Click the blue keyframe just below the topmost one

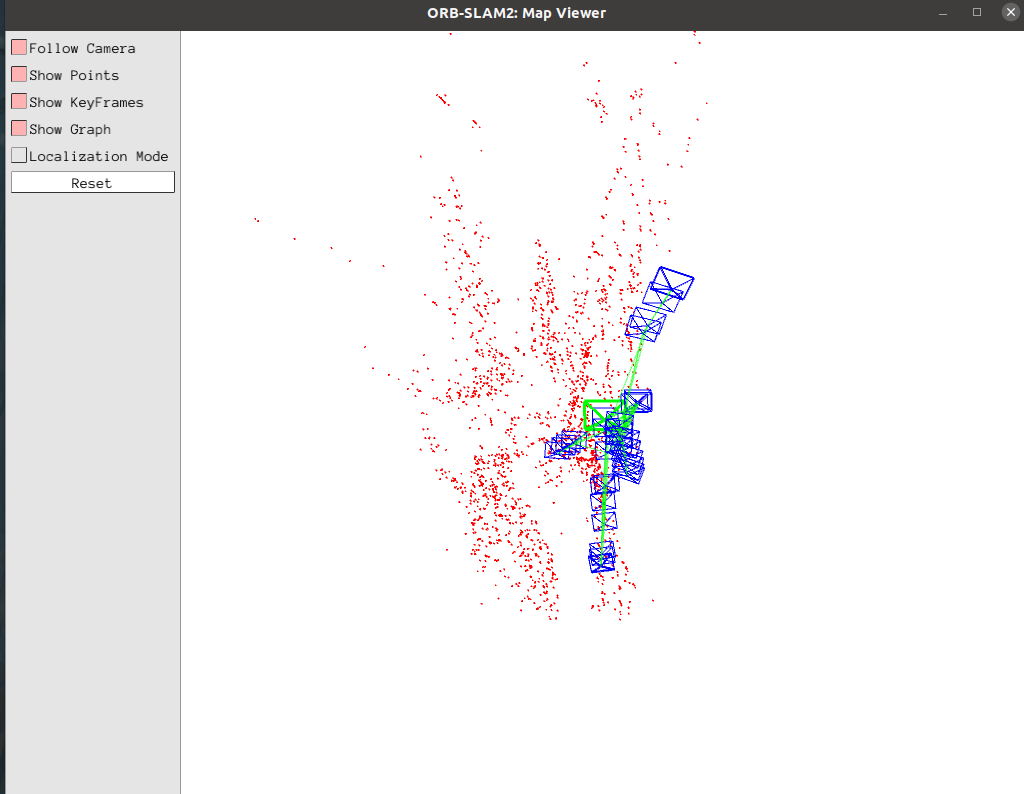pyautogui.click(x=646, y=322)
